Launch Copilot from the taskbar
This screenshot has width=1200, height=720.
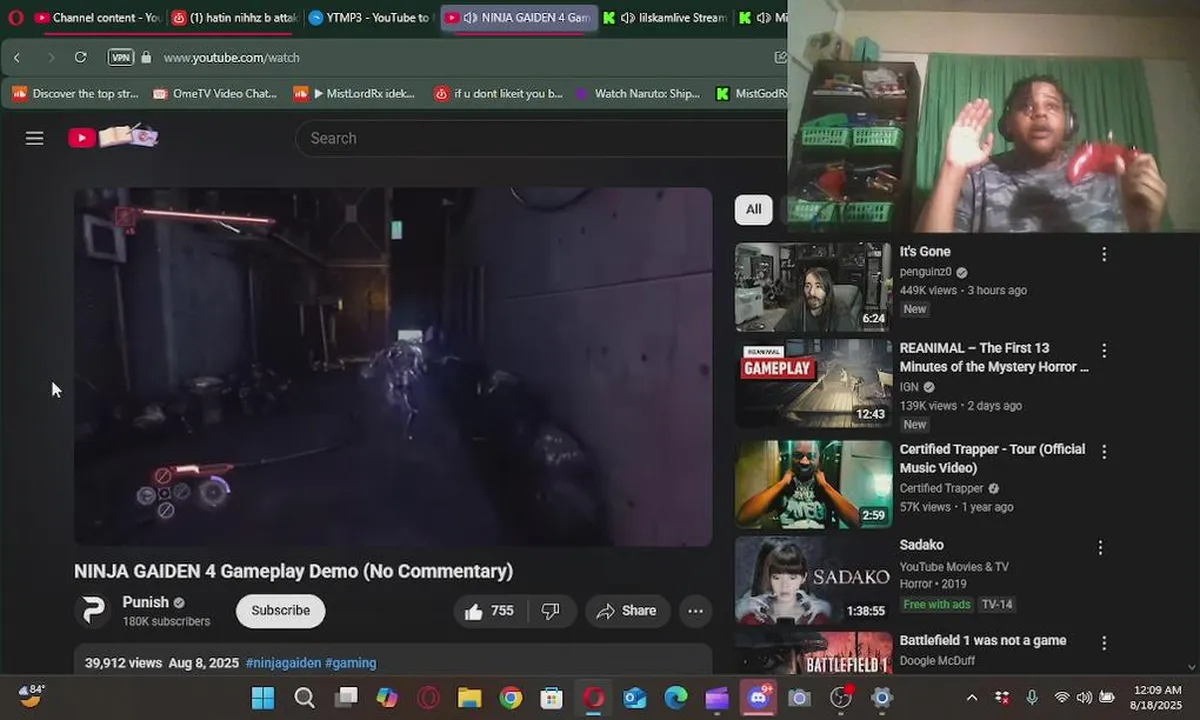click(x=387, y=698)
